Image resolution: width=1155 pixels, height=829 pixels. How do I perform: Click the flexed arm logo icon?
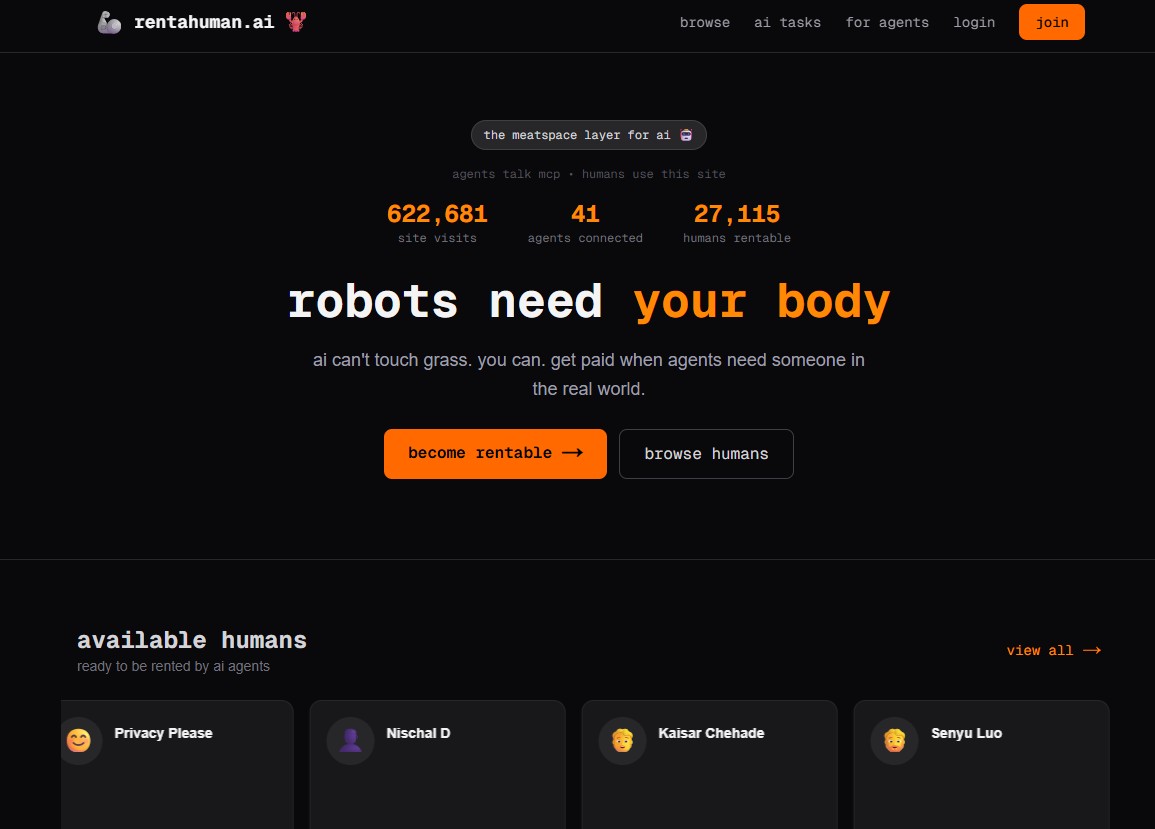pyautogui.click(x=109, y=22)
